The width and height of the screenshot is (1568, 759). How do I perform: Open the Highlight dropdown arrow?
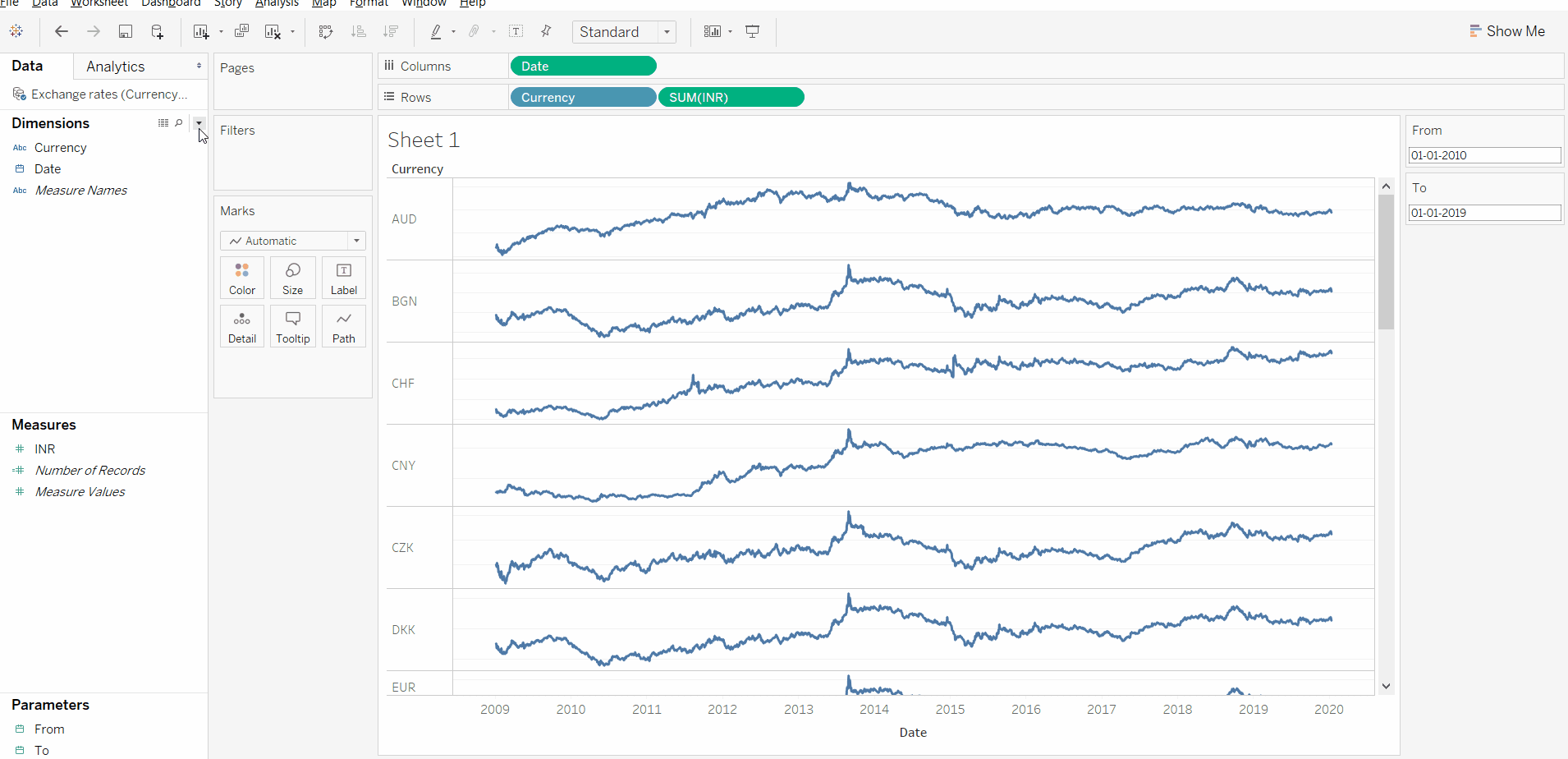tap(453, 32)
